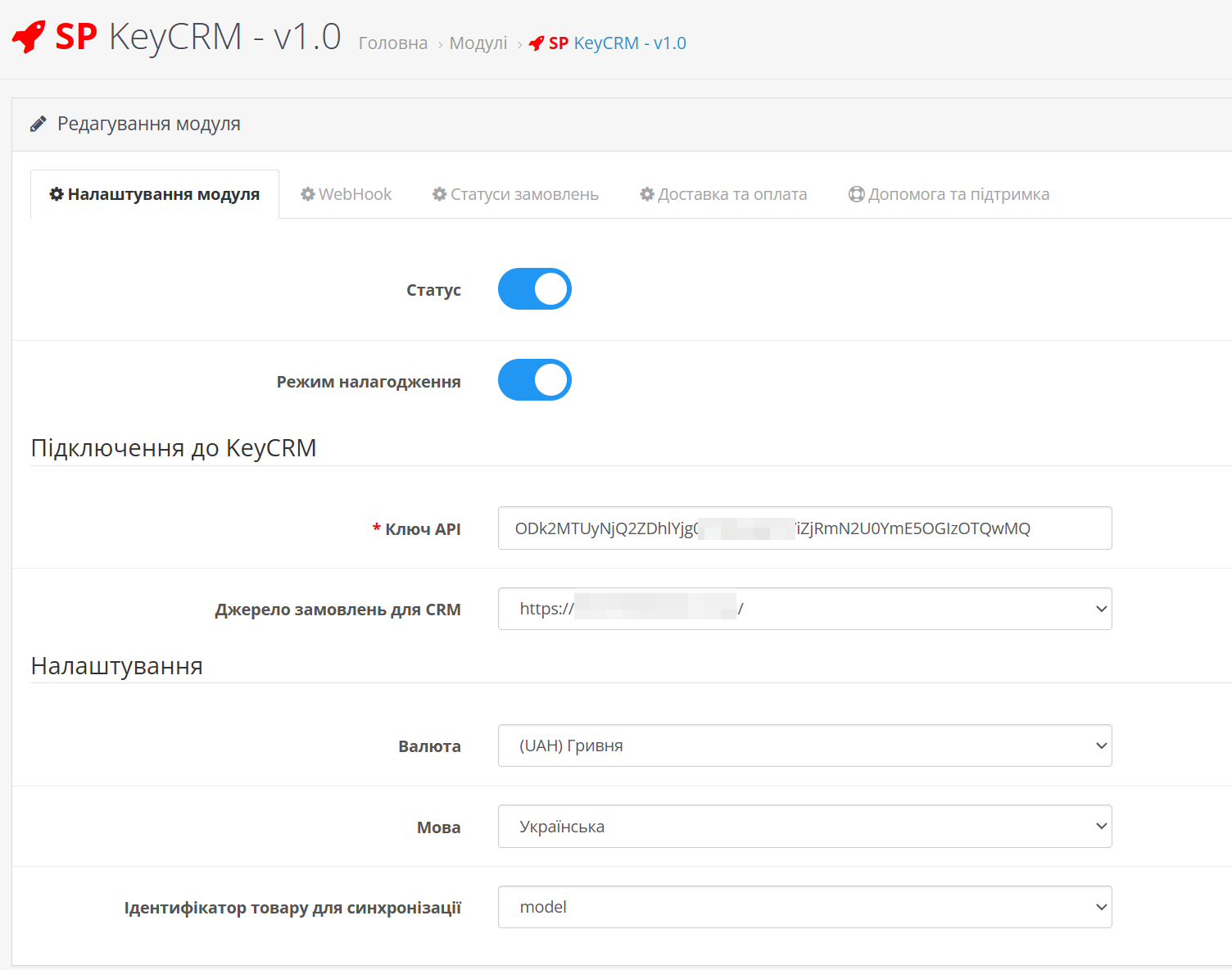Click the red rocket logo in header
The width and height of the screenshot is (1232, 970).
coord(29,37)
